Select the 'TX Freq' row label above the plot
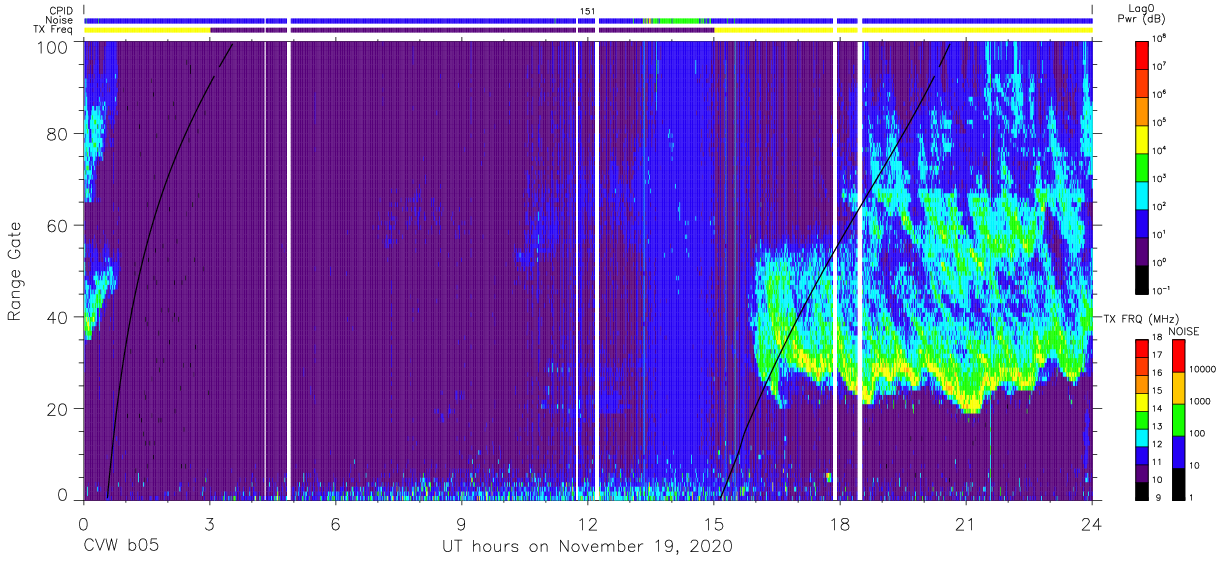Screen dimensions: 1228x567 pos(55,30)
